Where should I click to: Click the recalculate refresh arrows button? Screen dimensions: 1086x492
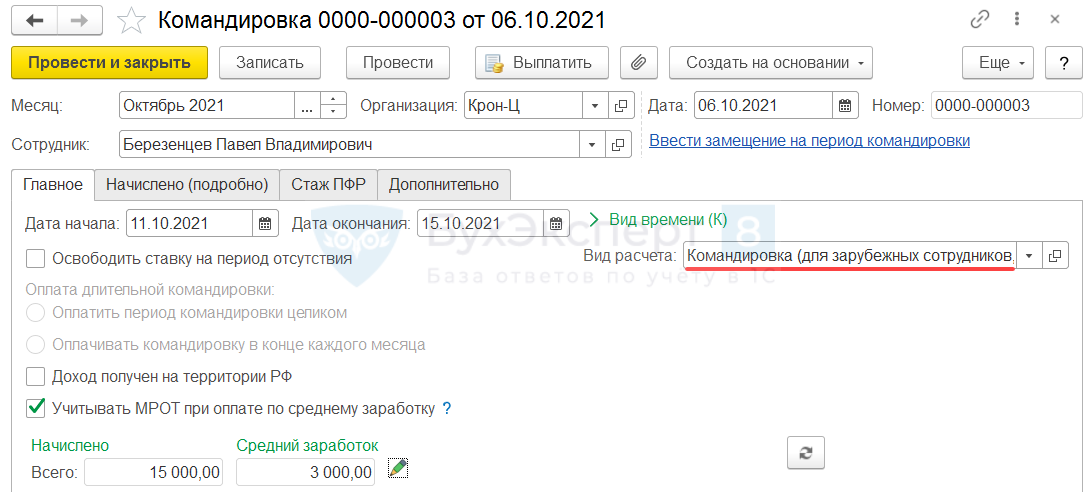(x=806, y=452)
